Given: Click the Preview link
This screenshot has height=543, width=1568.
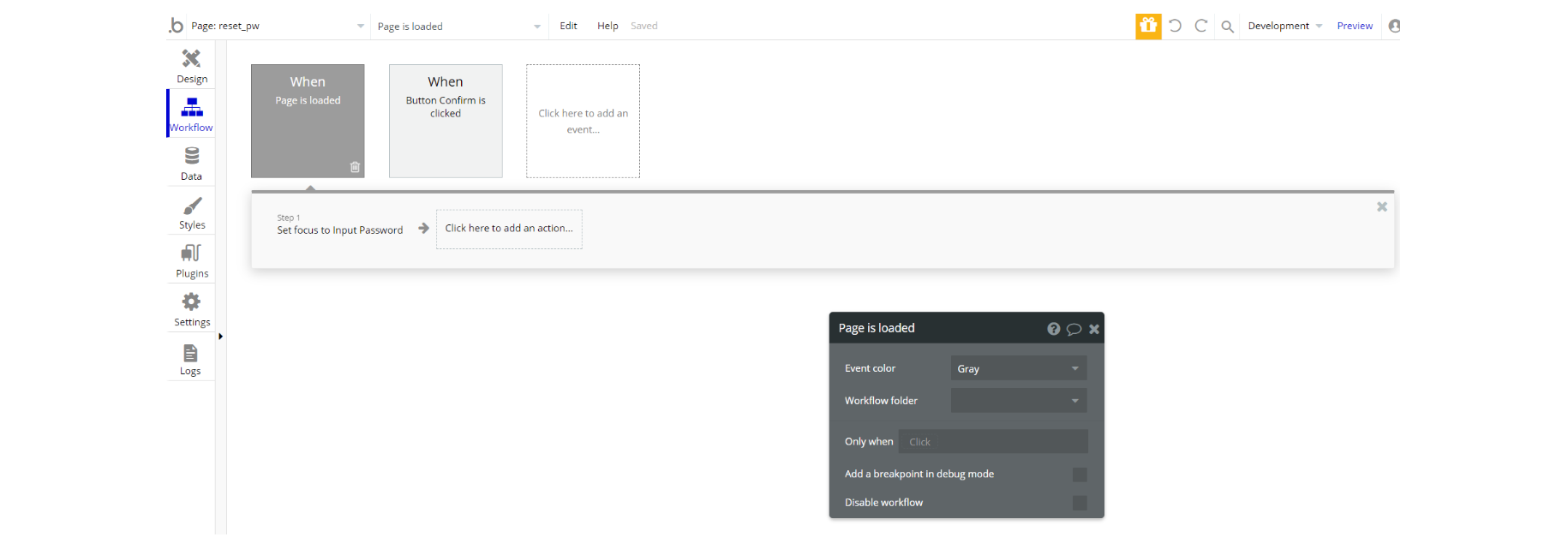Looking at the screenshot, I should click(x=1355, y=26).
